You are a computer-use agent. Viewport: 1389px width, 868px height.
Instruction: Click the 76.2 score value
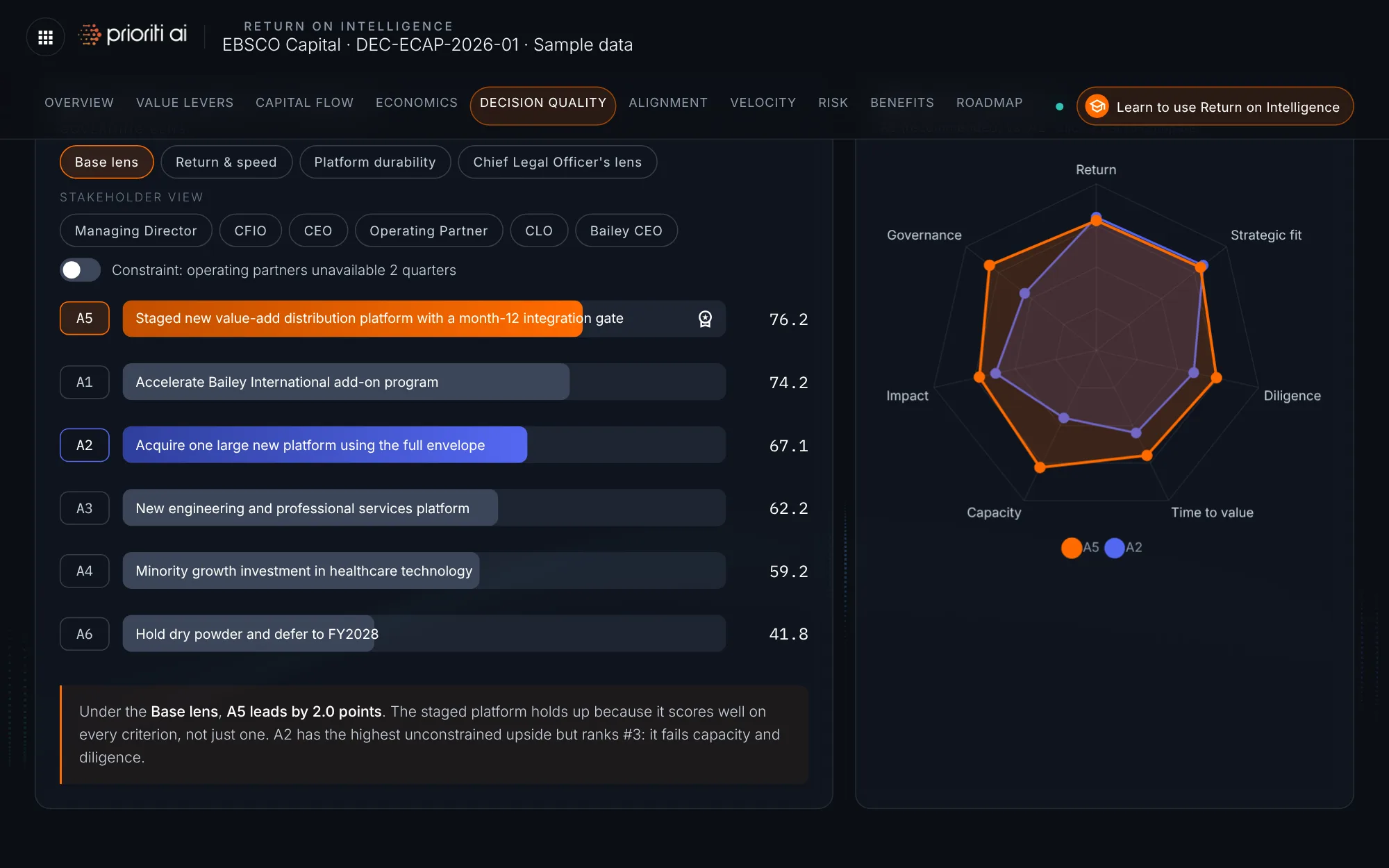789,319
